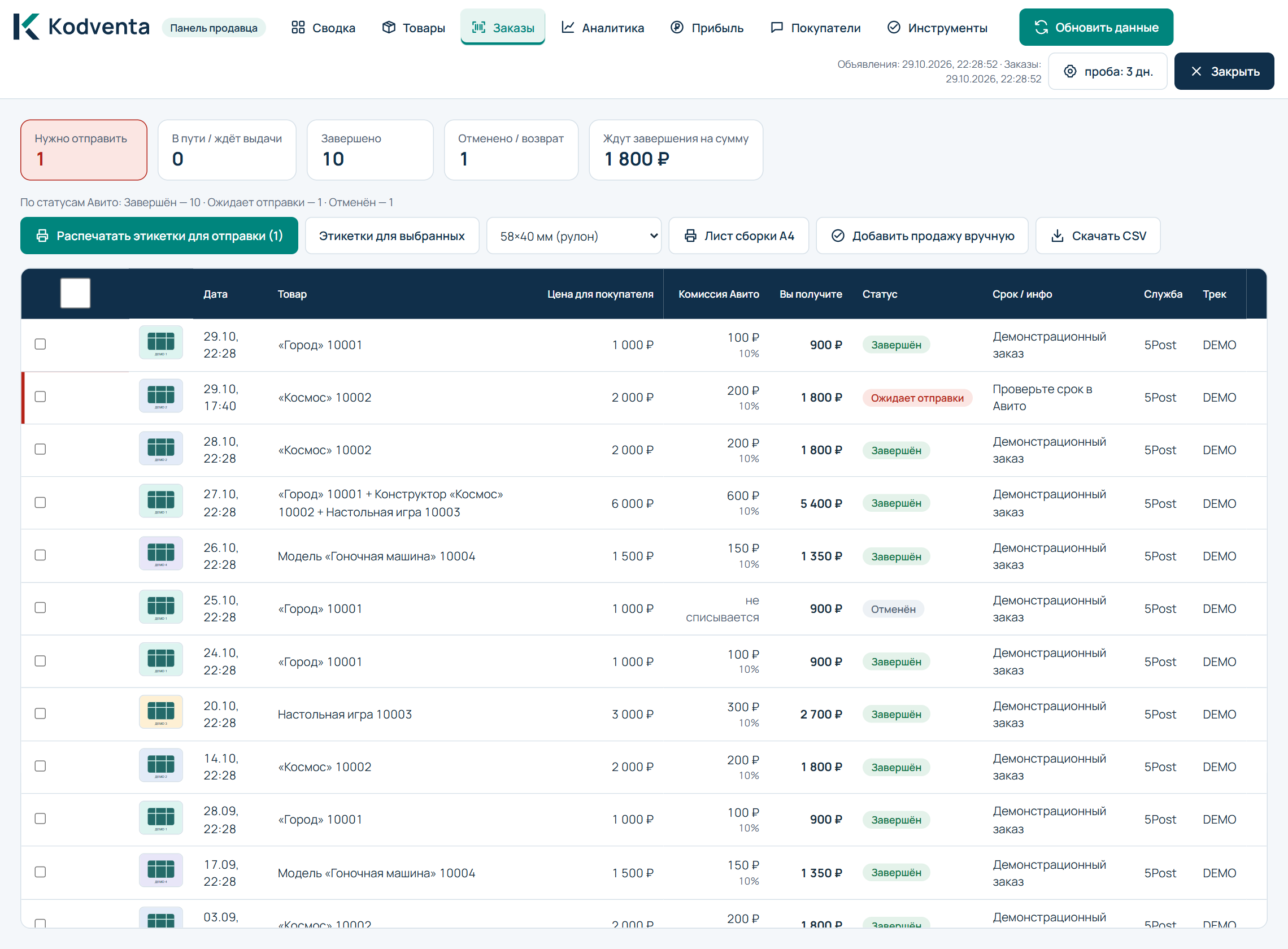Click the Панель продавца badge
Viewport: 1288px width, 949px height.
point(214,28)
